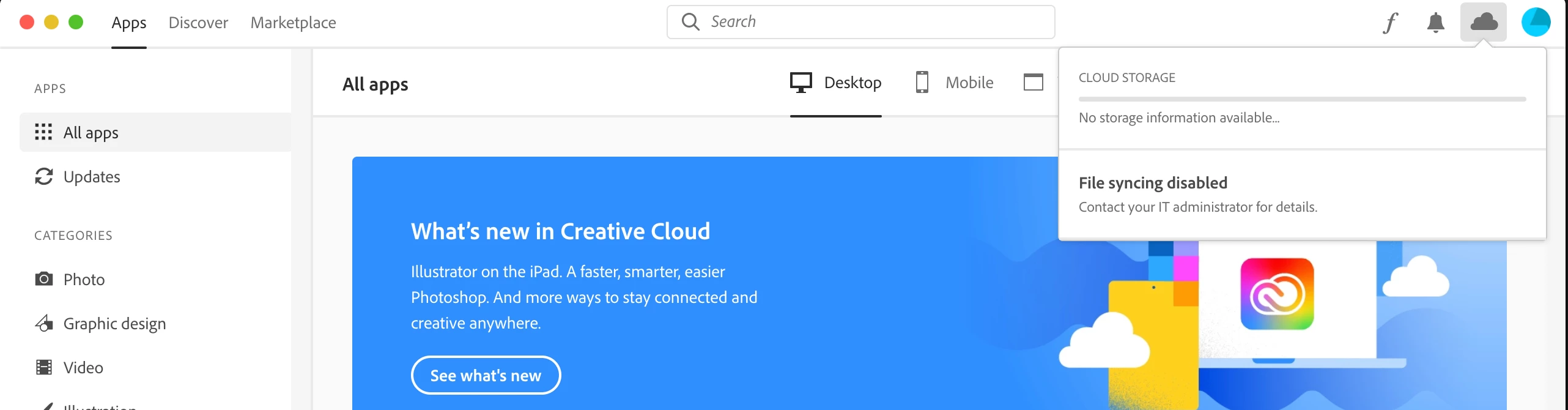Click the Desktop monitor icon
This screenshot has width=1568, height=410.
click(801, 83)
